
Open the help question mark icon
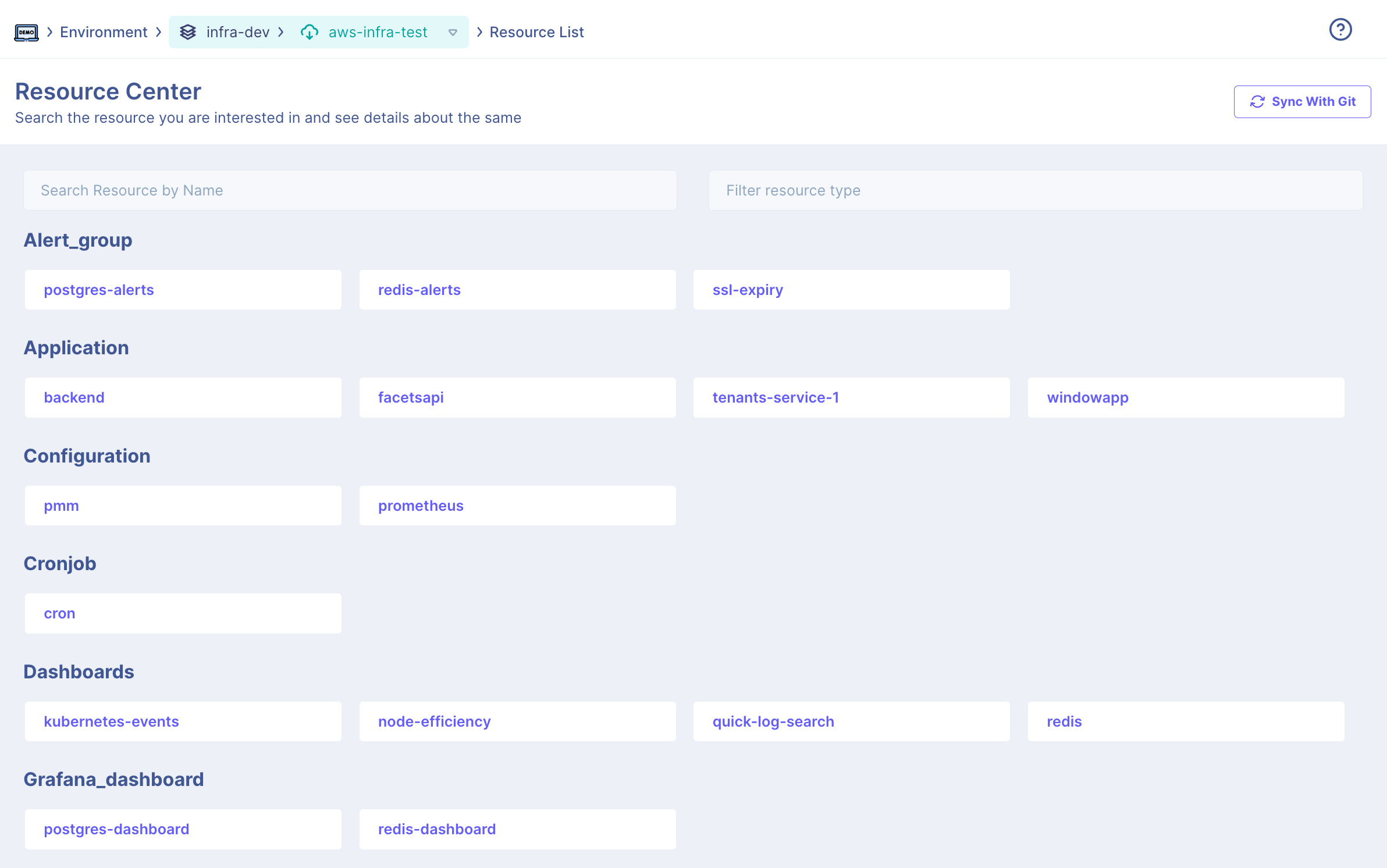[x=1340, y=30]
